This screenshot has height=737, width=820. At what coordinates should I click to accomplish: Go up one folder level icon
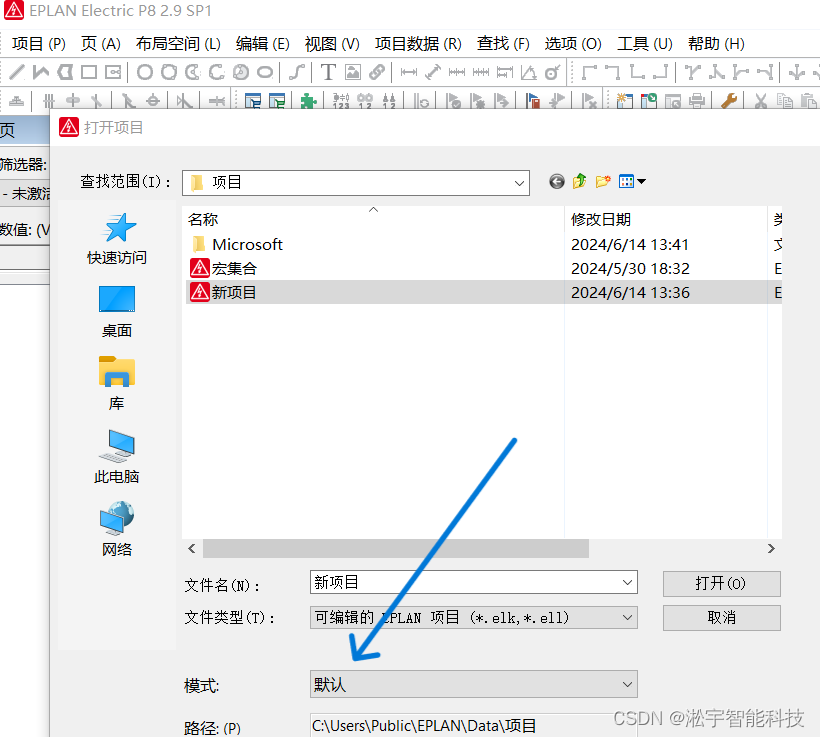coord(579,182)
